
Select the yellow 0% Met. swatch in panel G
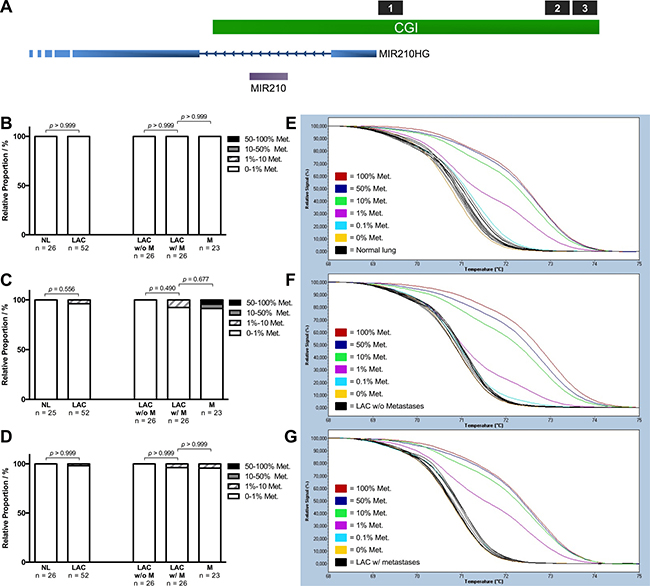coord(342,547)
